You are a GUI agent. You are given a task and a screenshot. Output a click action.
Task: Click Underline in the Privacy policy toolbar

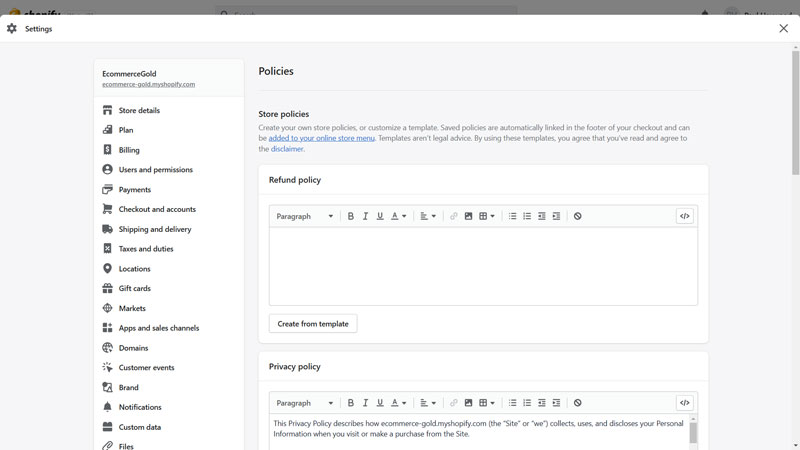[x=380, y=403]
